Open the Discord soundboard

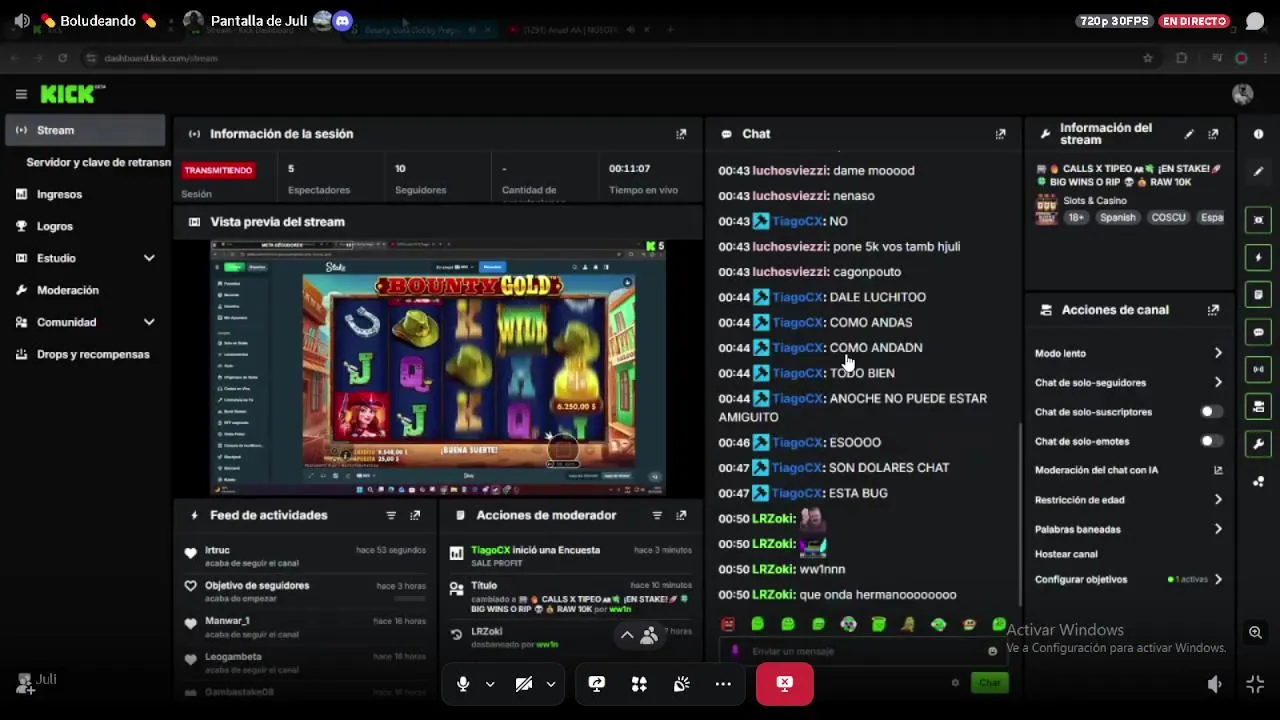pos(681,684)
